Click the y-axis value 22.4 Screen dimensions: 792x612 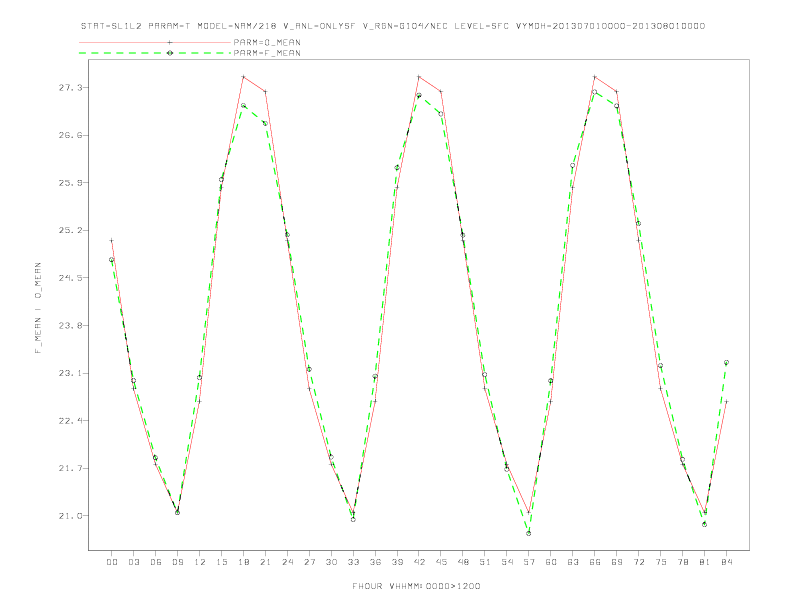[x=70, y=421]
